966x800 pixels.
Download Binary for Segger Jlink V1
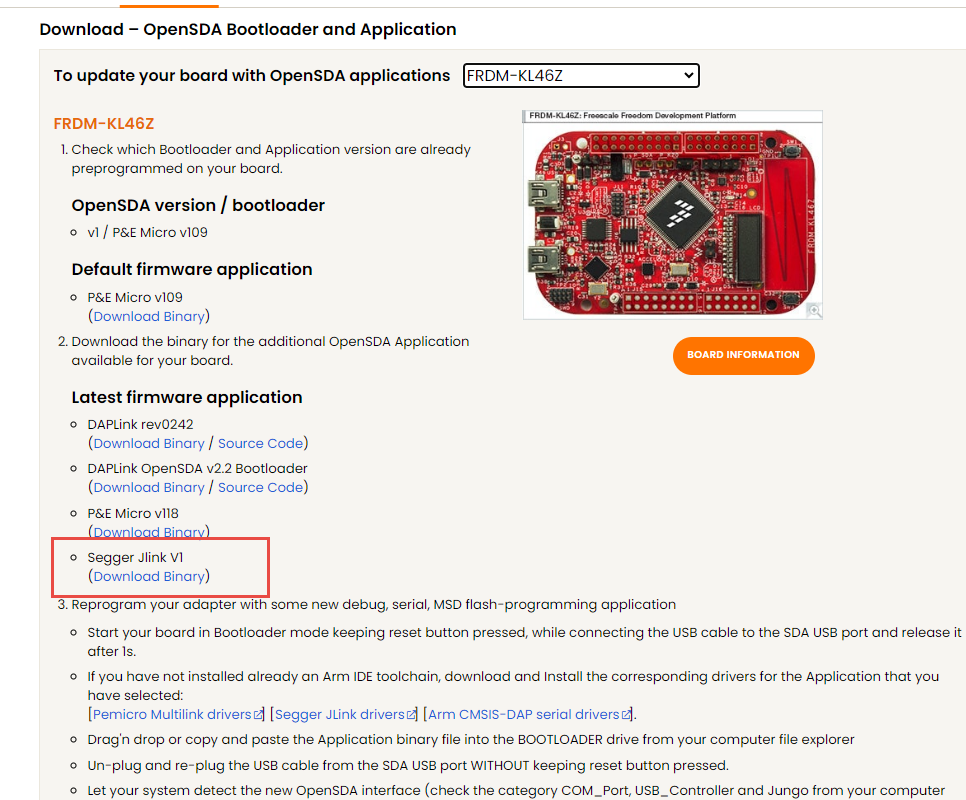[x=149, y=576]
